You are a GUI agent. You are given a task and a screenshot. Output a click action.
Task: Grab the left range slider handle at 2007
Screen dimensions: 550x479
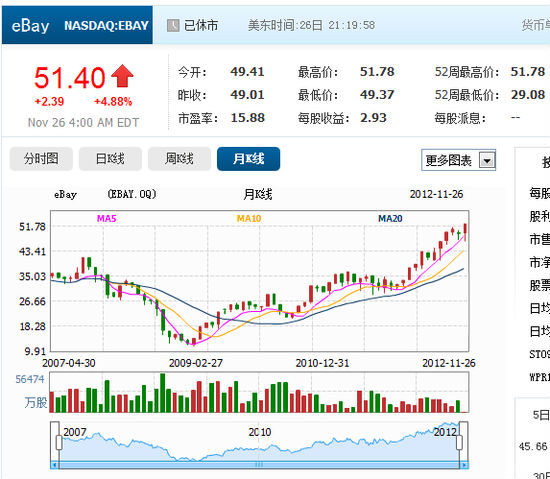pos(59,443)
